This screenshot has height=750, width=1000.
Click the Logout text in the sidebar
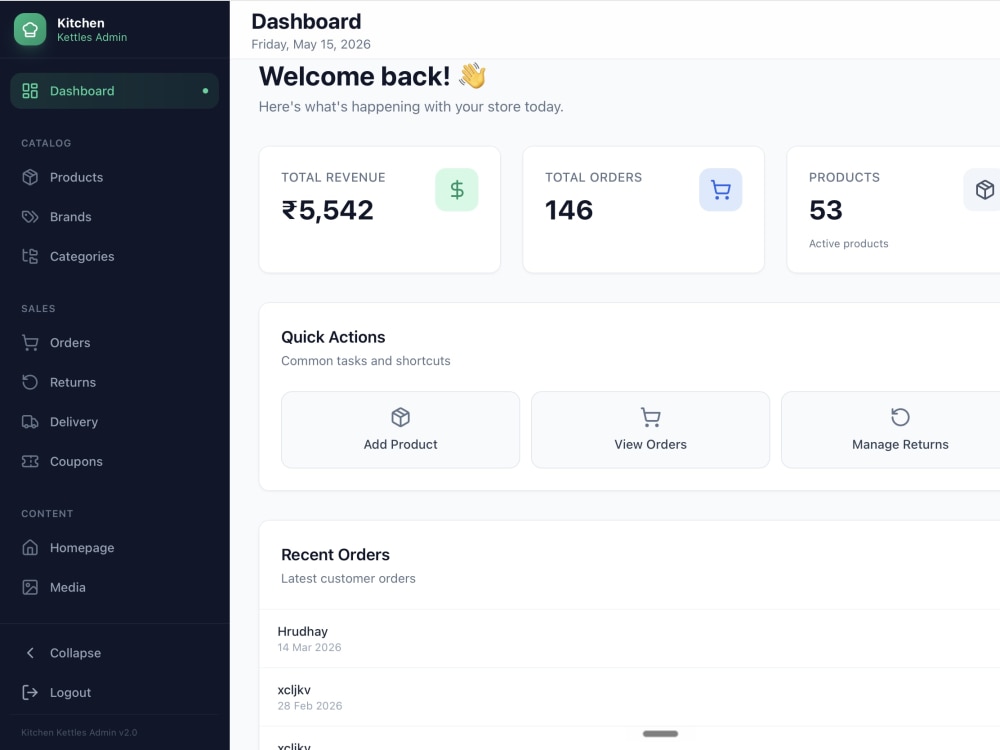(x=70, y=693)
